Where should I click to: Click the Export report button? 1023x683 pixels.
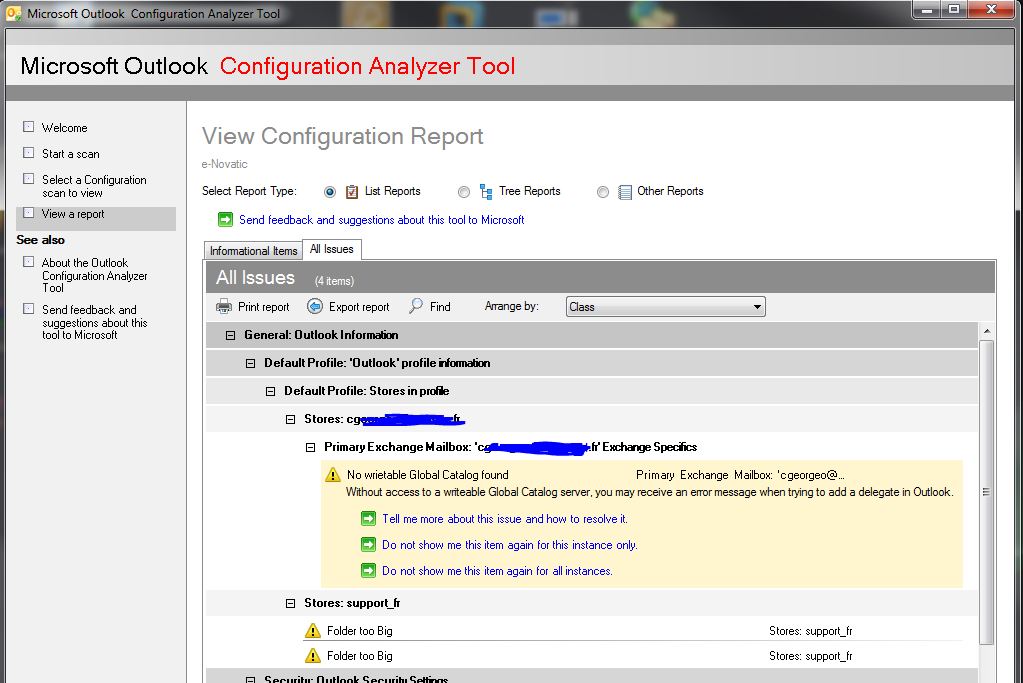pos(348,307)
